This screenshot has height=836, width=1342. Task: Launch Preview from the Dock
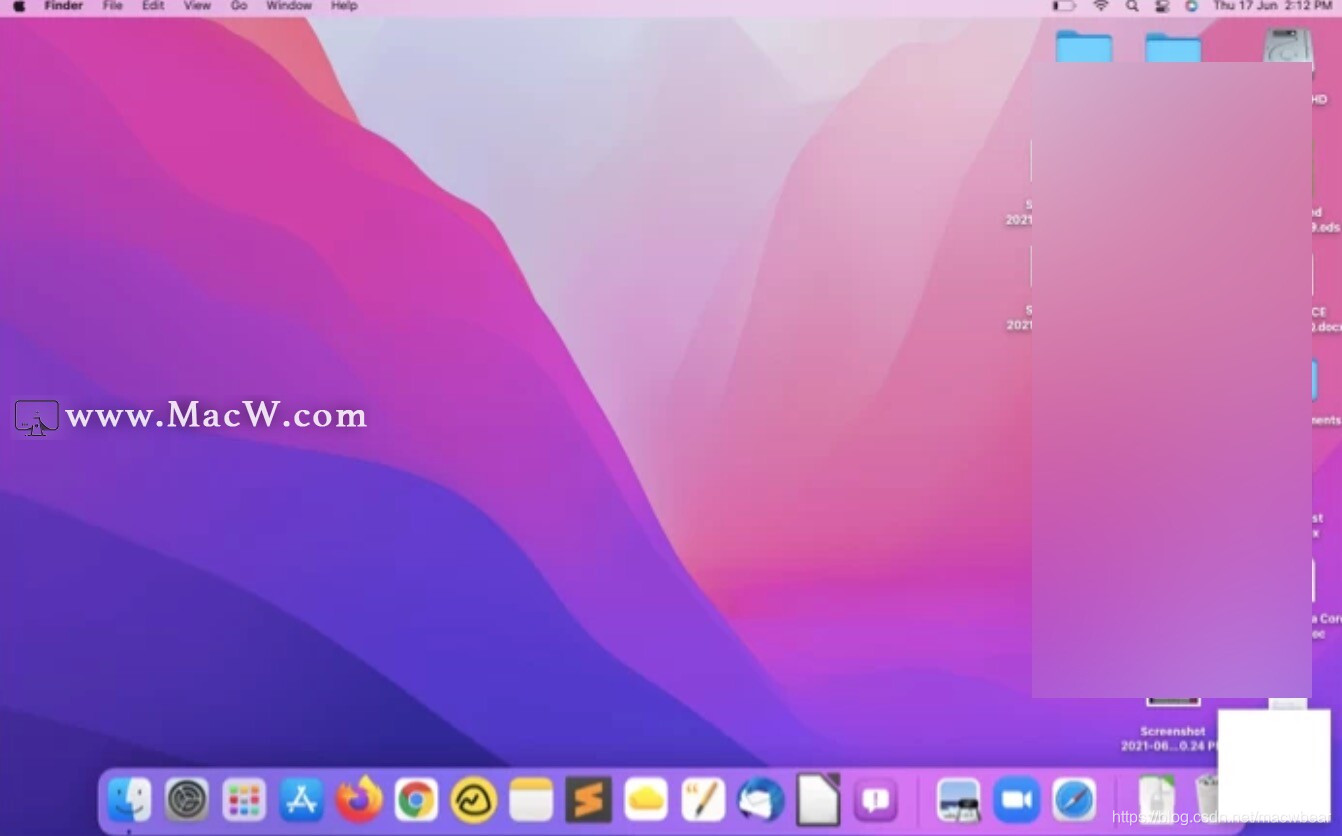(x=958, y=800)
